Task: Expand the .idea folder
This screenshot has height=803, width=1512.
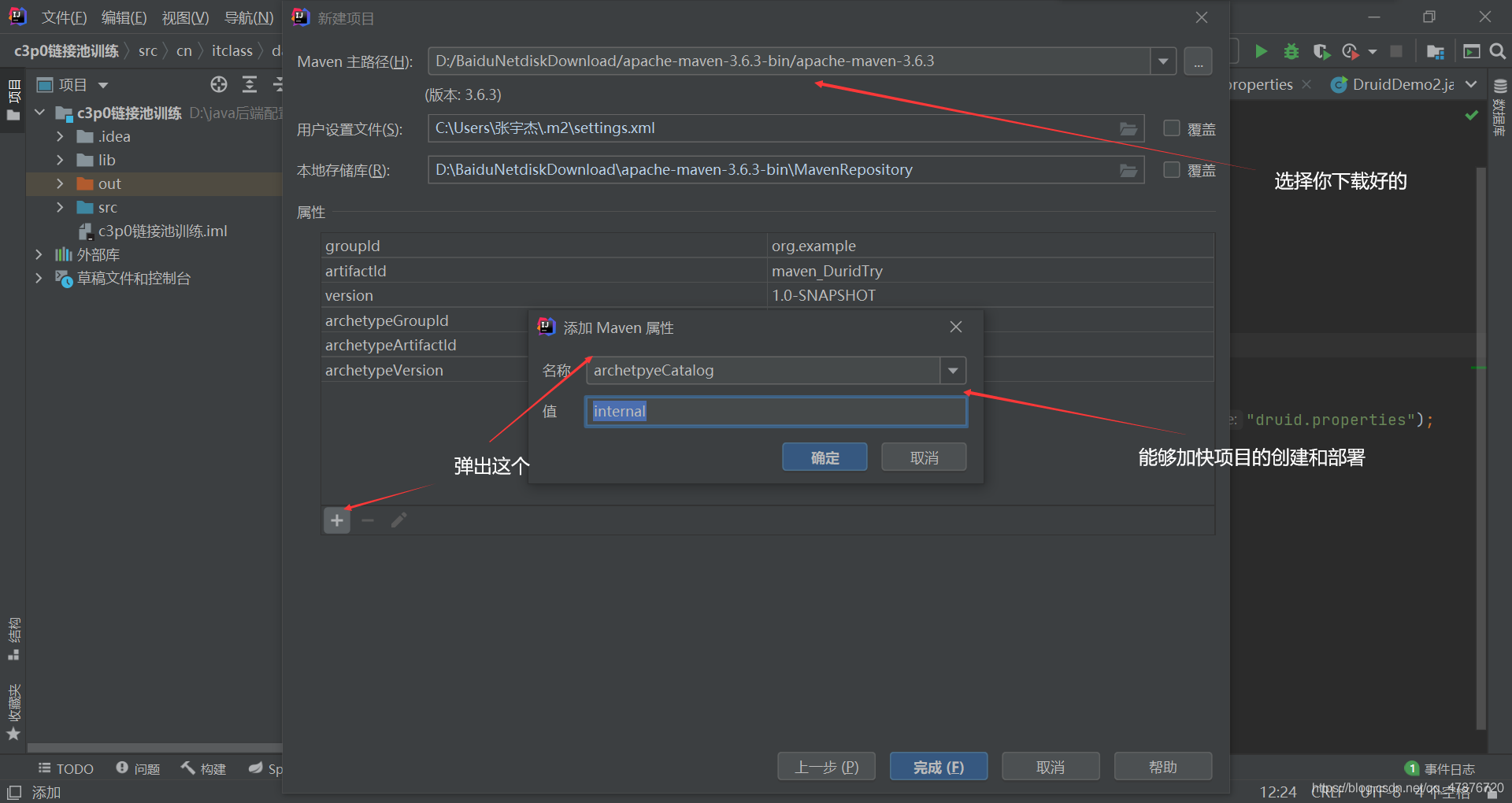Action: click(x=60, y=136)
